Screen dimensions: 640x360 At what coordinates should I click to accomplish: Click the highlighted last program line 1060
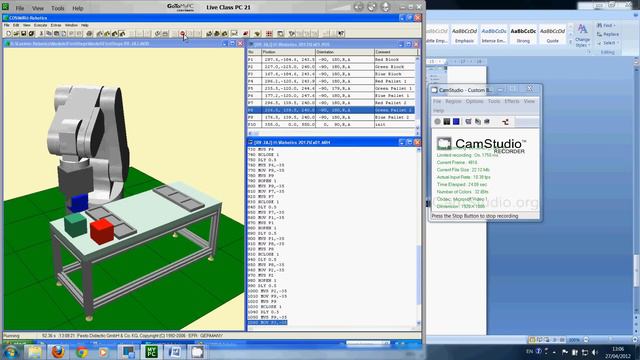[x=267, y=322]
